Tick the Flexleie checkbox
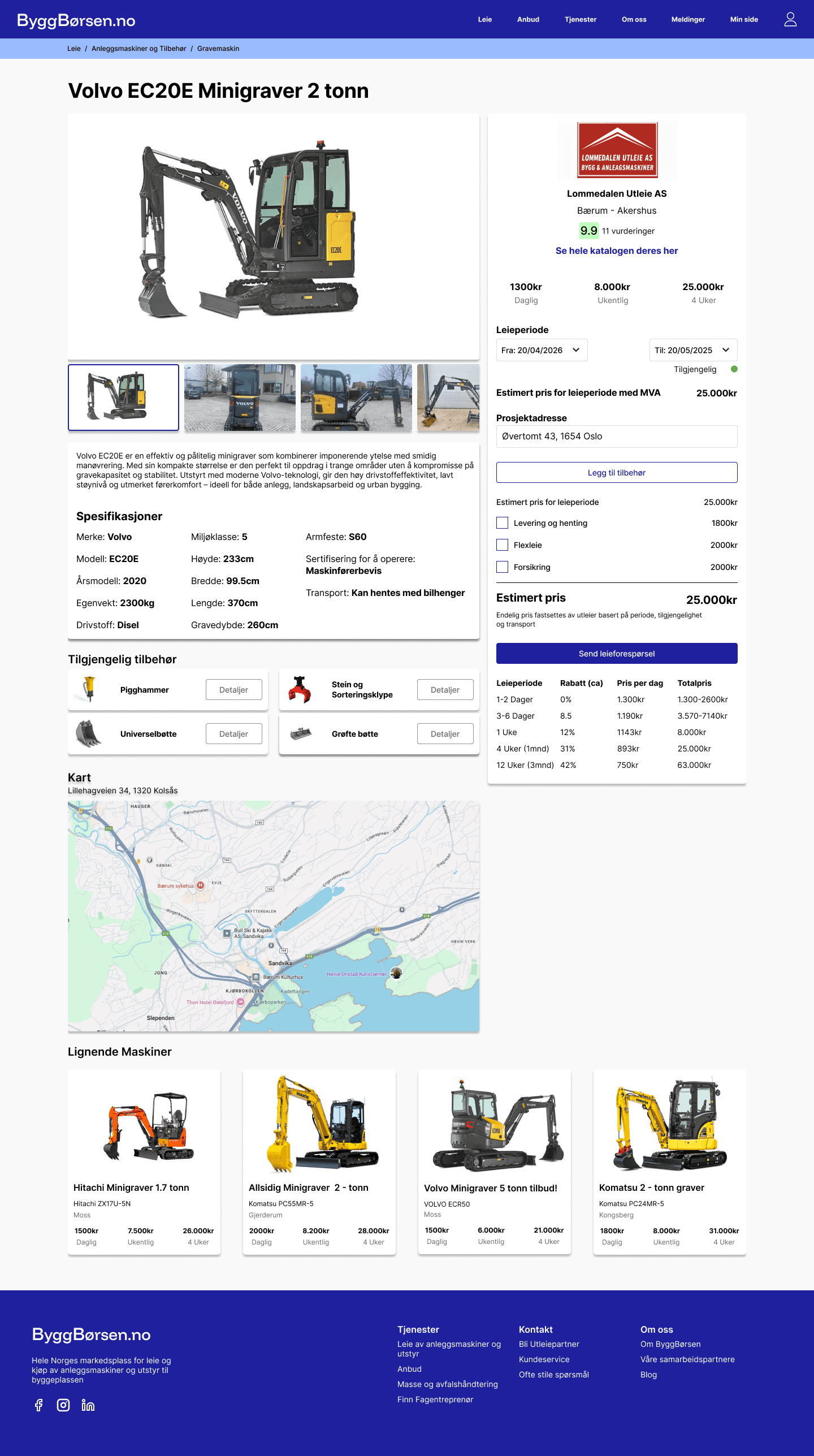The height and width of the screenshot is (1456, 814). [502, 545]
